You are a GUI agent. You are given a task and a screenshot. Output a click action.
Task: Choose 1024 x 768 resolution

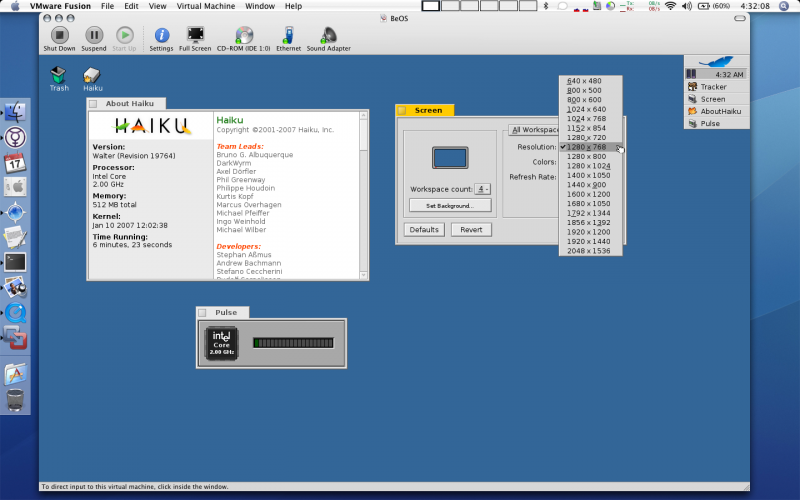coord(590,118)
